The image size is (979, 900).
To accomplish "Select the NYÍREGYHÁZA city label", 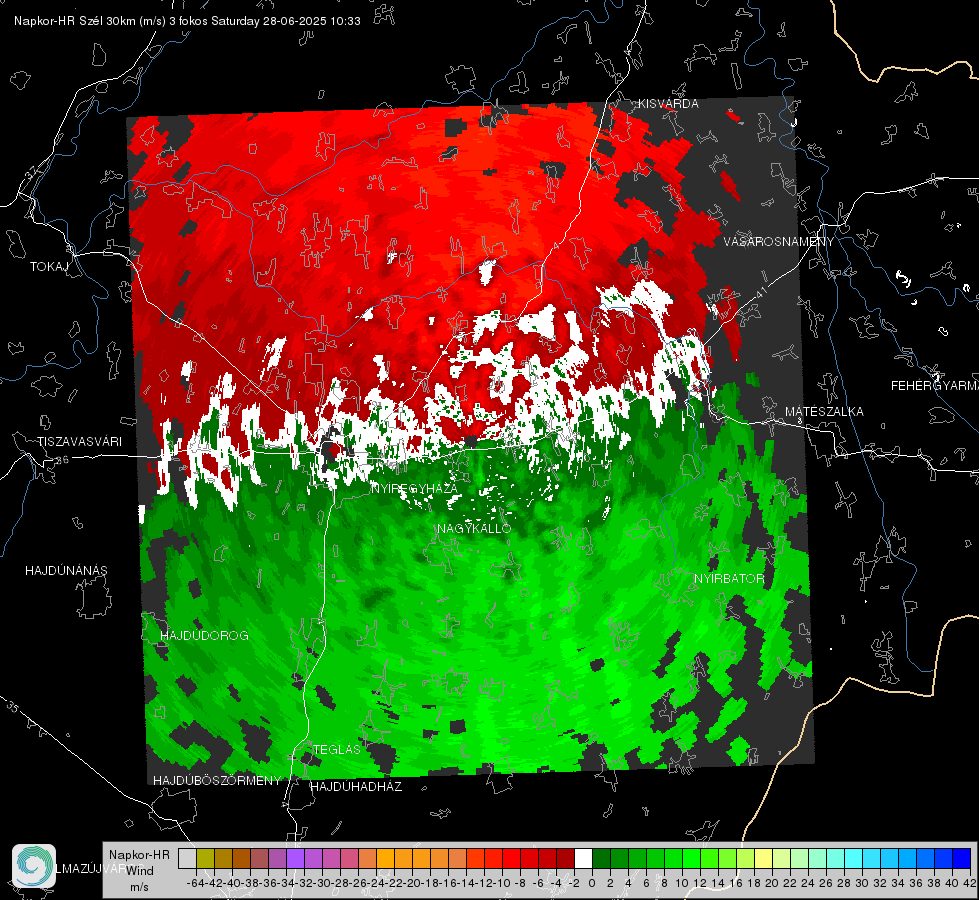I will point(415,488).
